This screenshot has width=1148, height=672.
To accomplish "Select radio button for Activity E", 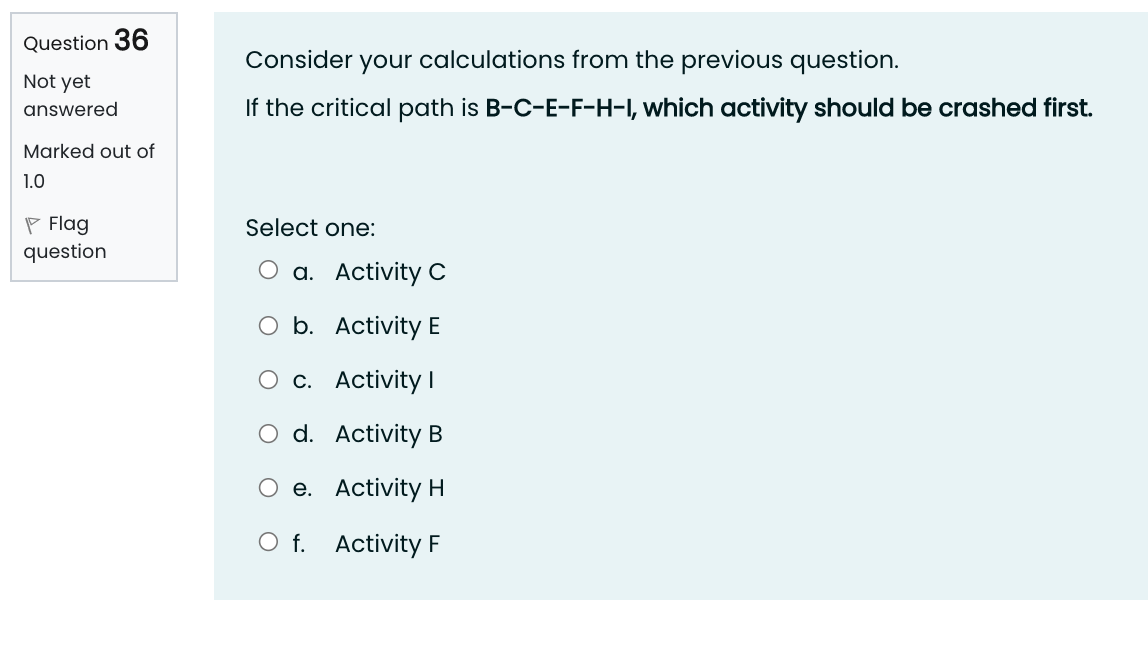I will 268,324.
